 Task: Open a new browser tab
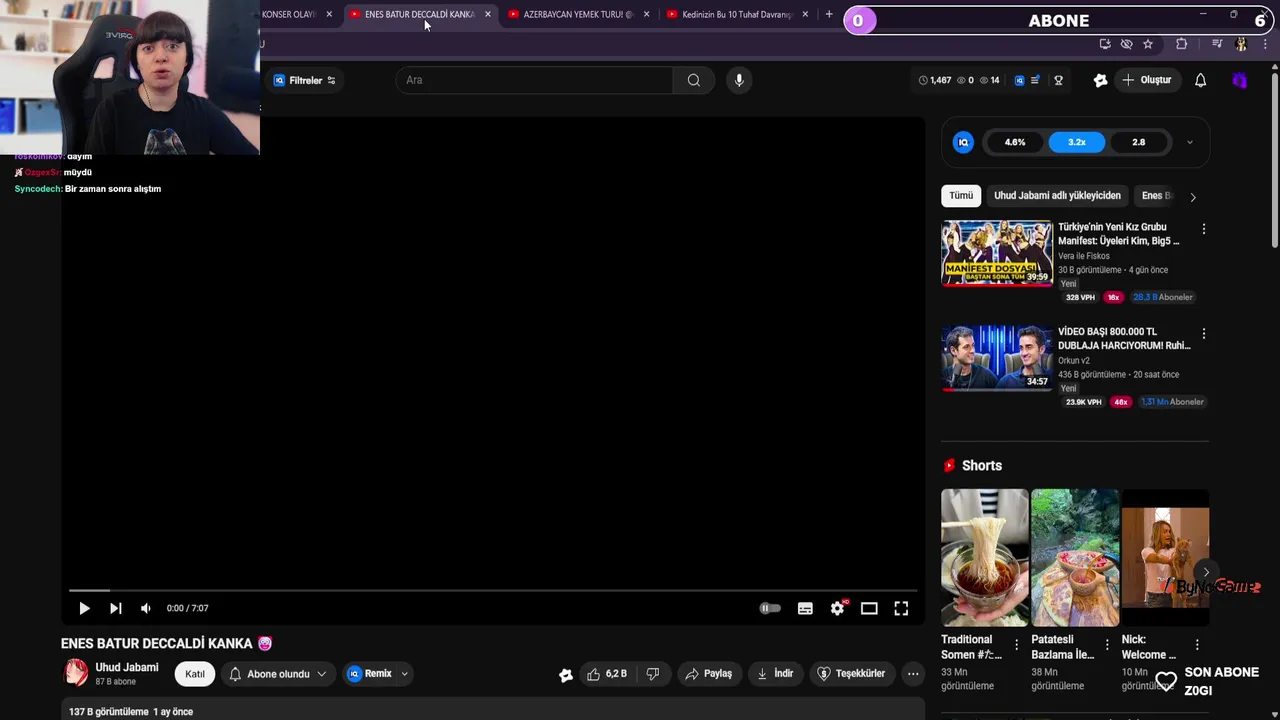pyautogui.click(x=828, y=14)
